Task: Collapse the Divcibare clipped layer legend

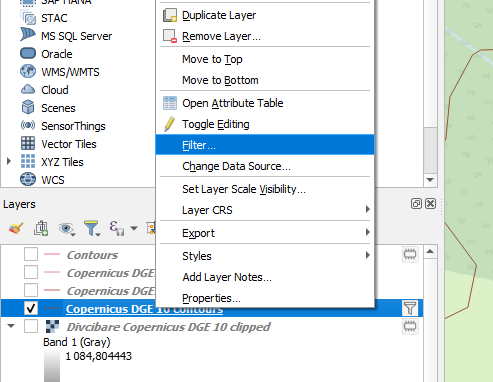Action: click(x=11, y=326)
